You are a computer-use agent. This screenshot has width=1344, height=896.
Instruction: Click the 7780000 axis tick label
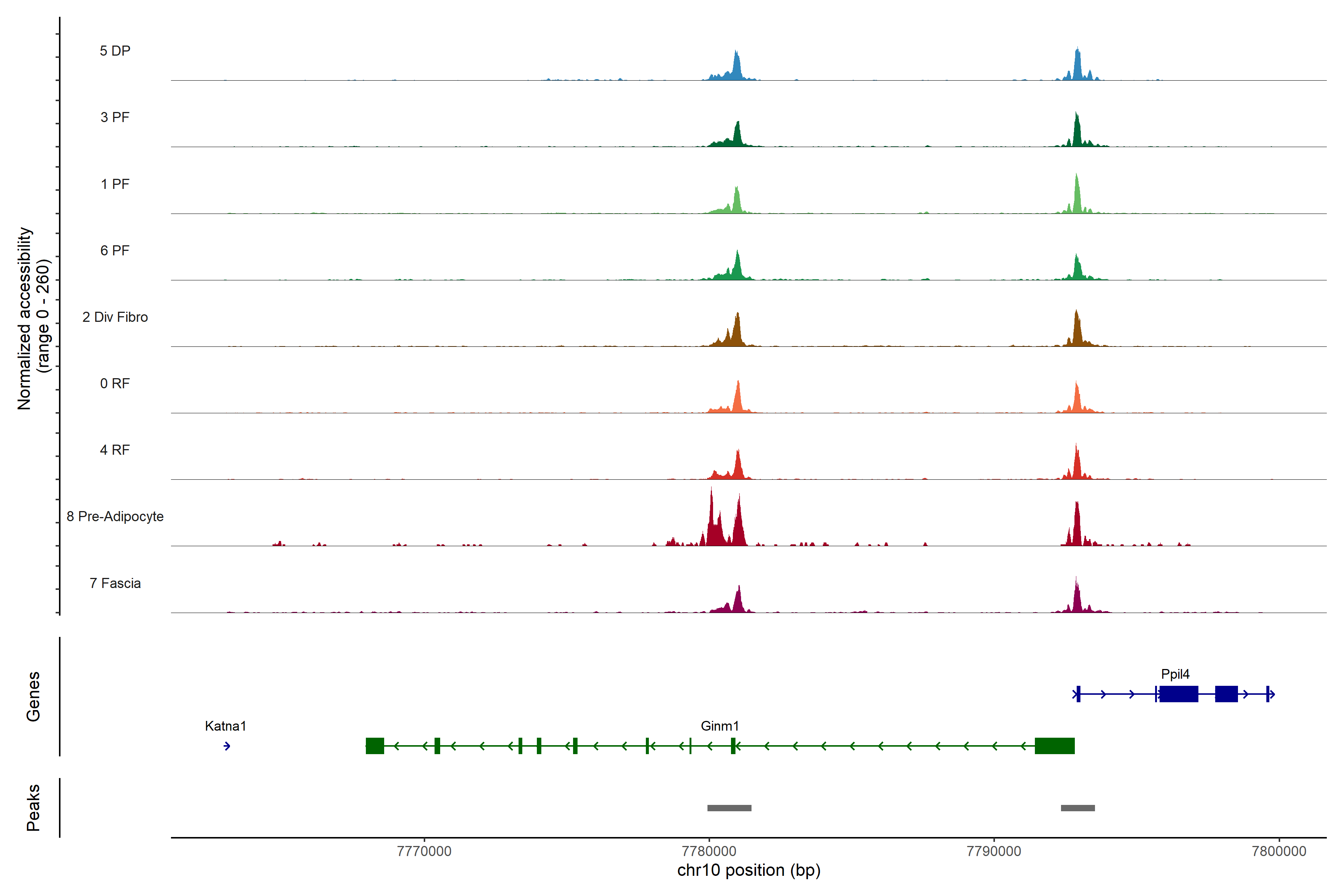(x=709, y=851)
